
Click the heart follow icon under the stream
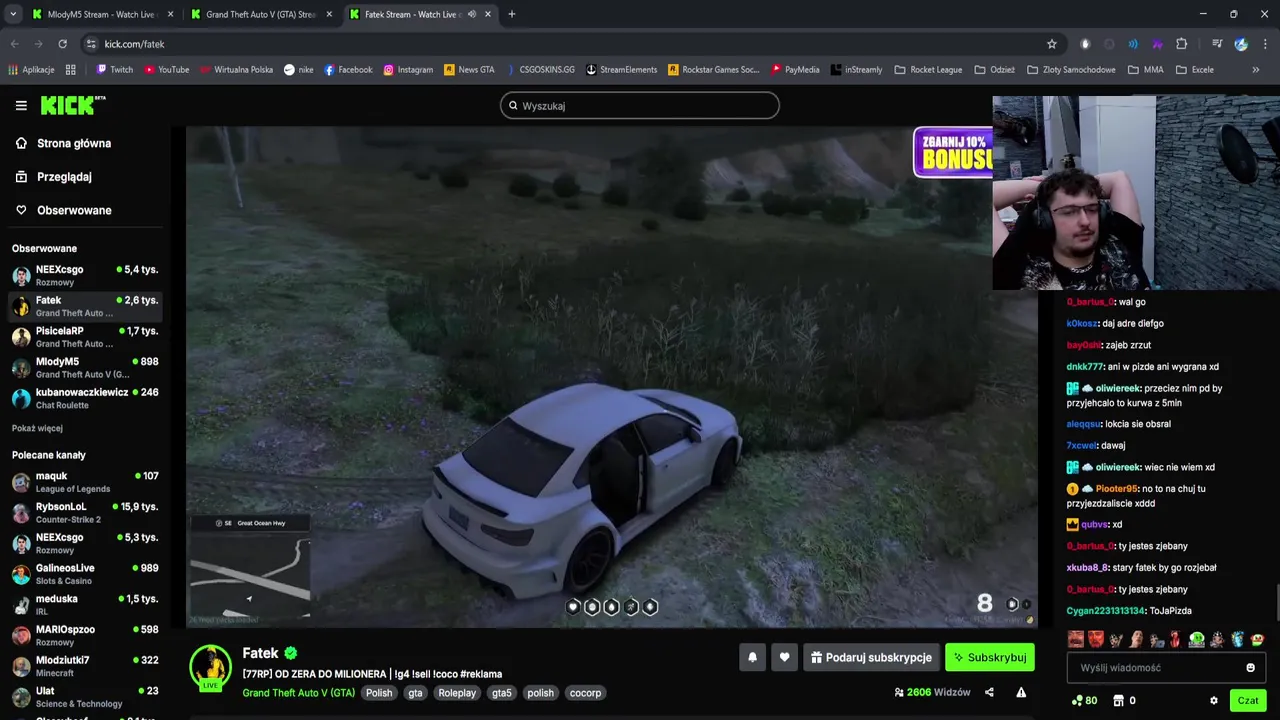[x=784, y=657]
